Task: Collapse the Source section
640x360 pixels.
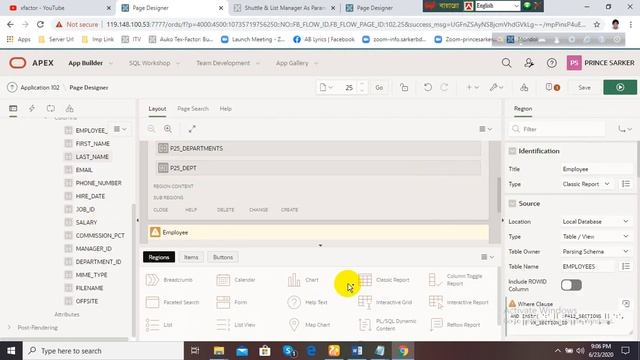Action: (x=512, y=204)
